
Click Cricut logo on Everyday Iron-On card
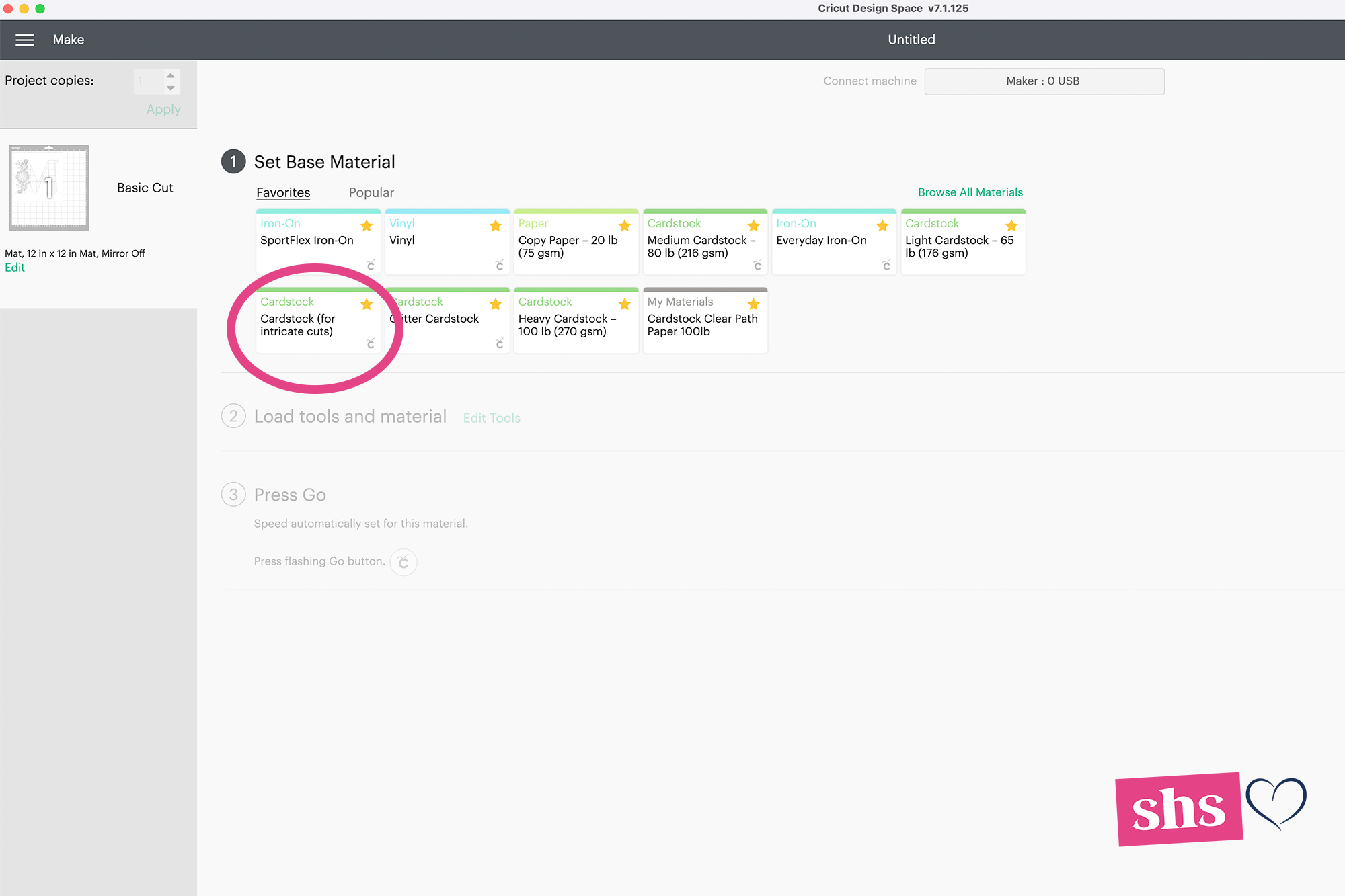pyautogui.click(x=887, y=266)
